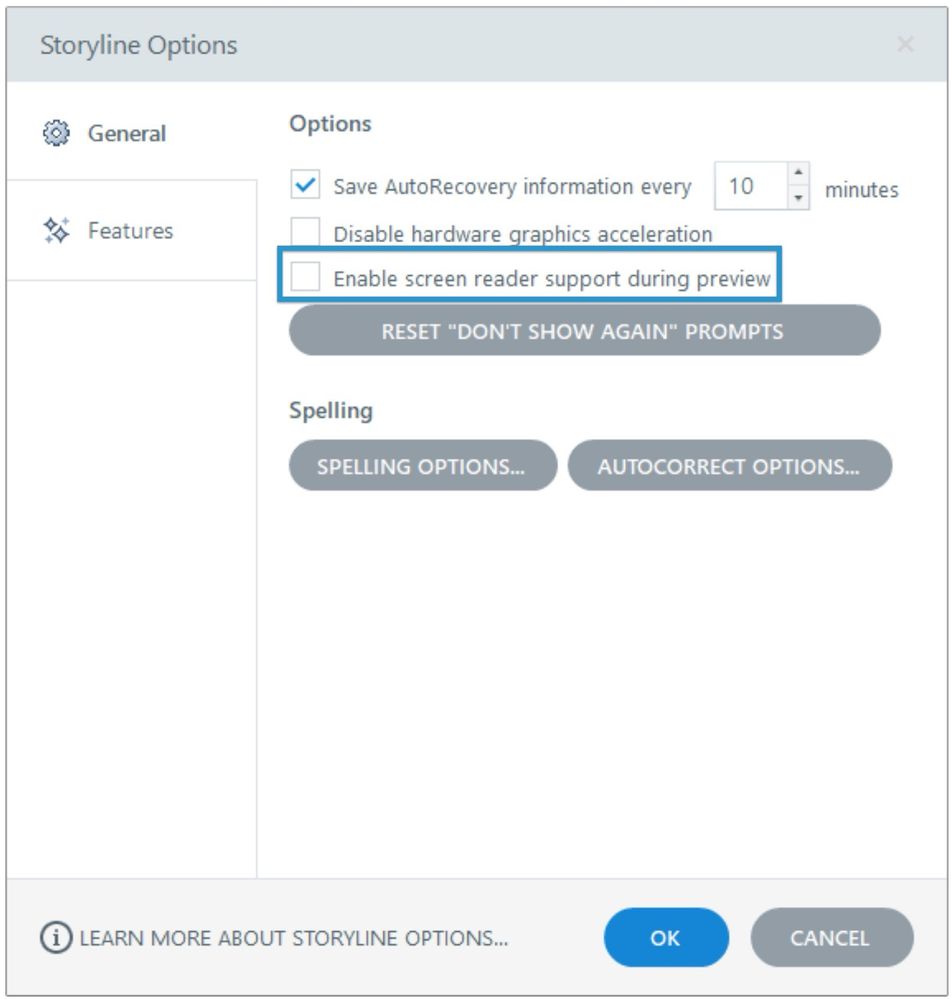Image resolution: width=952 pixels, height=999 pixels.
Task: Click the gear icon beside General
Action: [x=54, y=133]
